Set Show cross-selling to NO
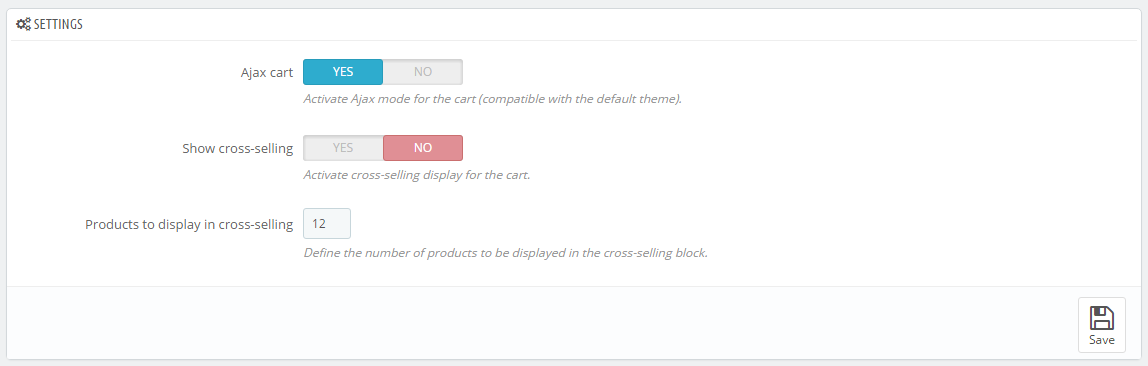 pyautogui.click(x=423, y=148)
